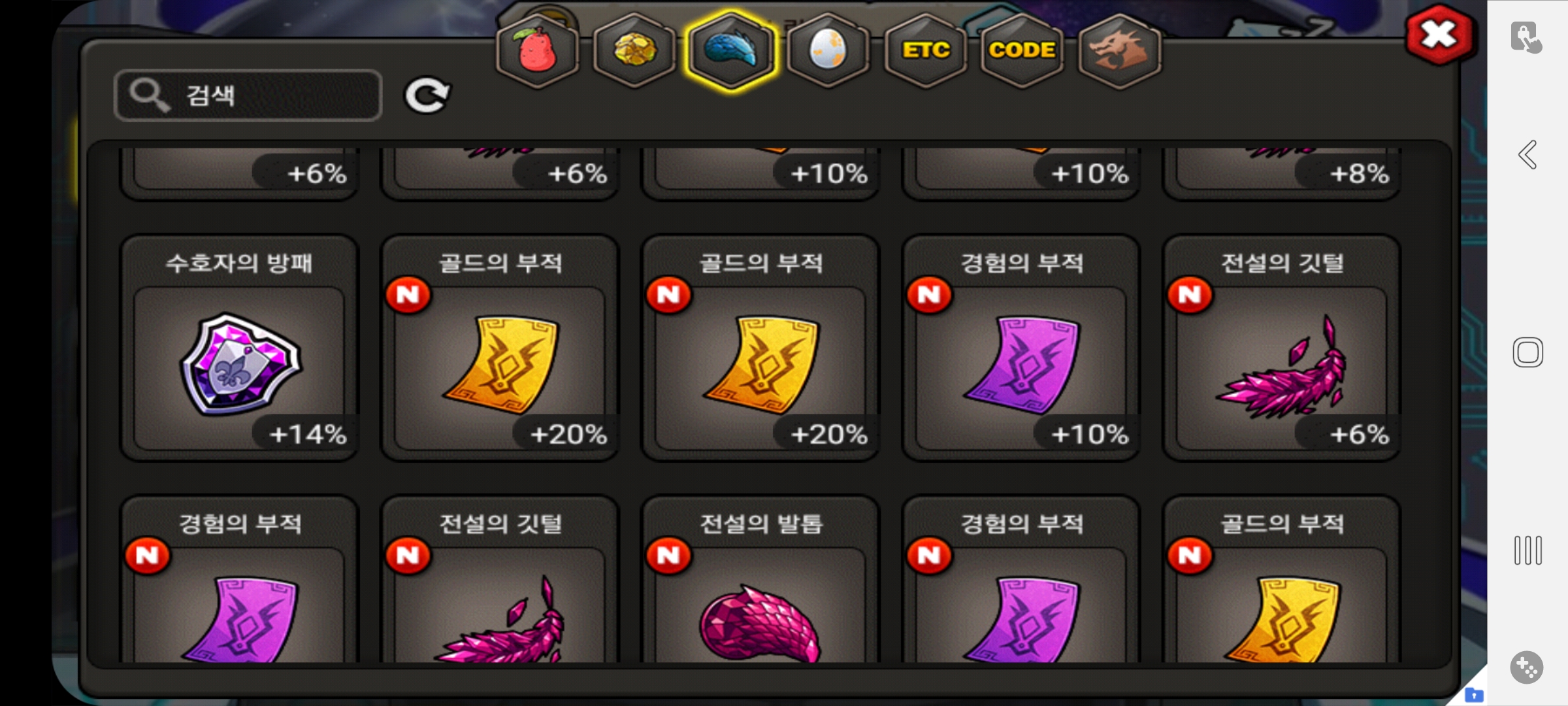Viewport: 1568px width, 706px height.
Task: Tap the Android home button
Action: (1527, 352)
